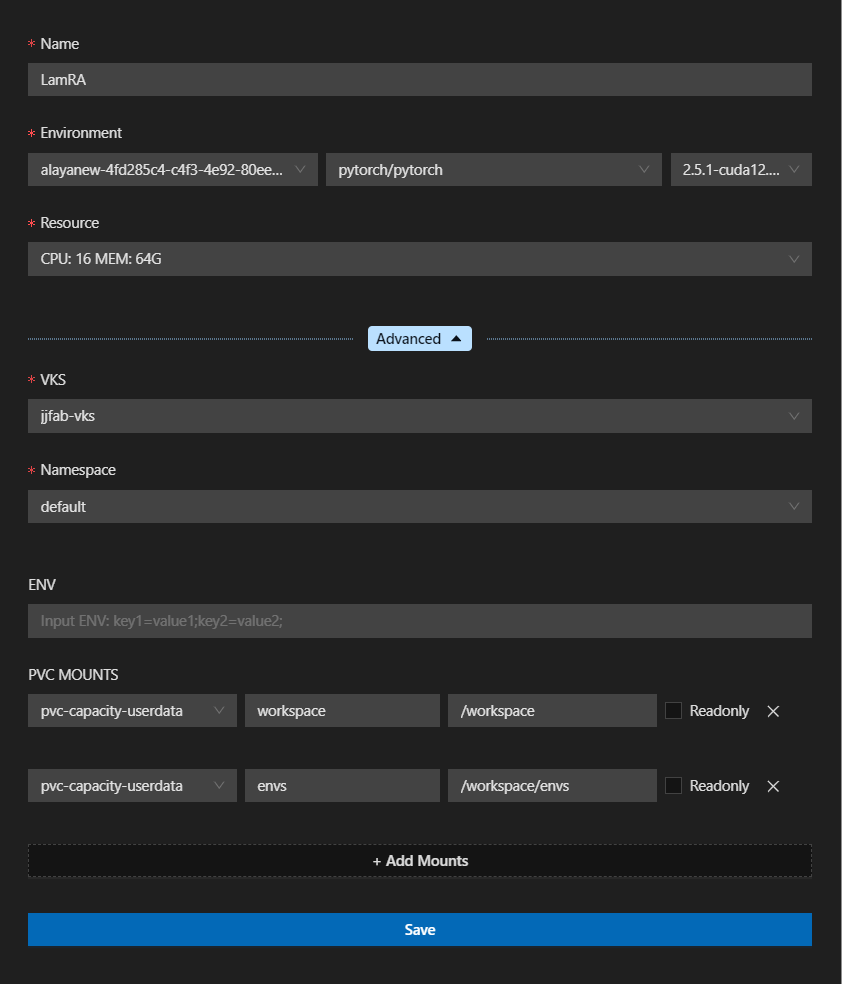Click the workspace sub-path input field
Screen dimensions: 842x984
coord(342,711)
